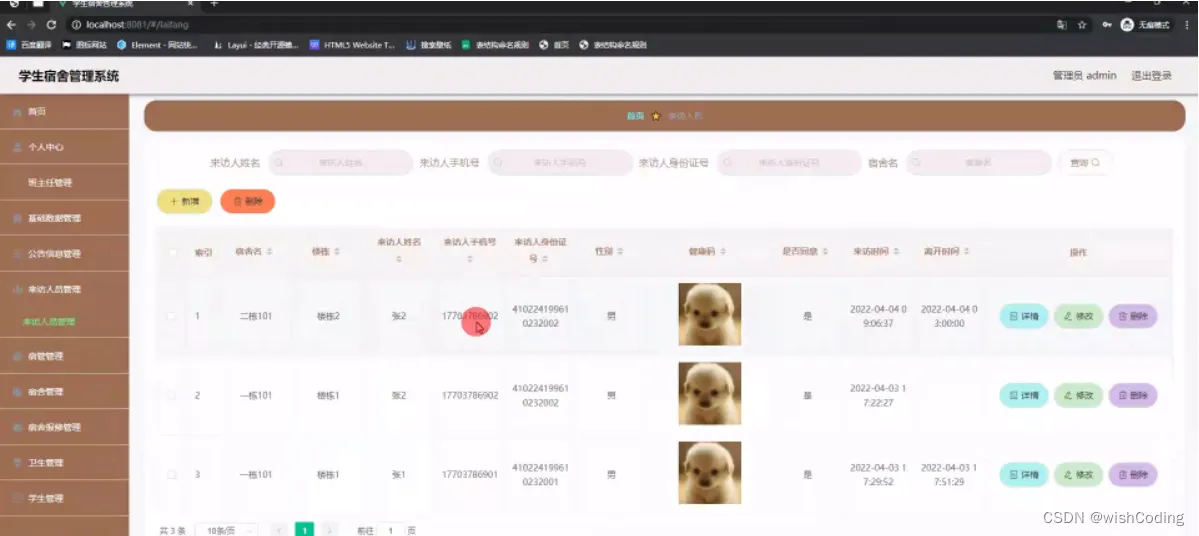Open the HTML5 Website T... bookmark

pos(353,45)
